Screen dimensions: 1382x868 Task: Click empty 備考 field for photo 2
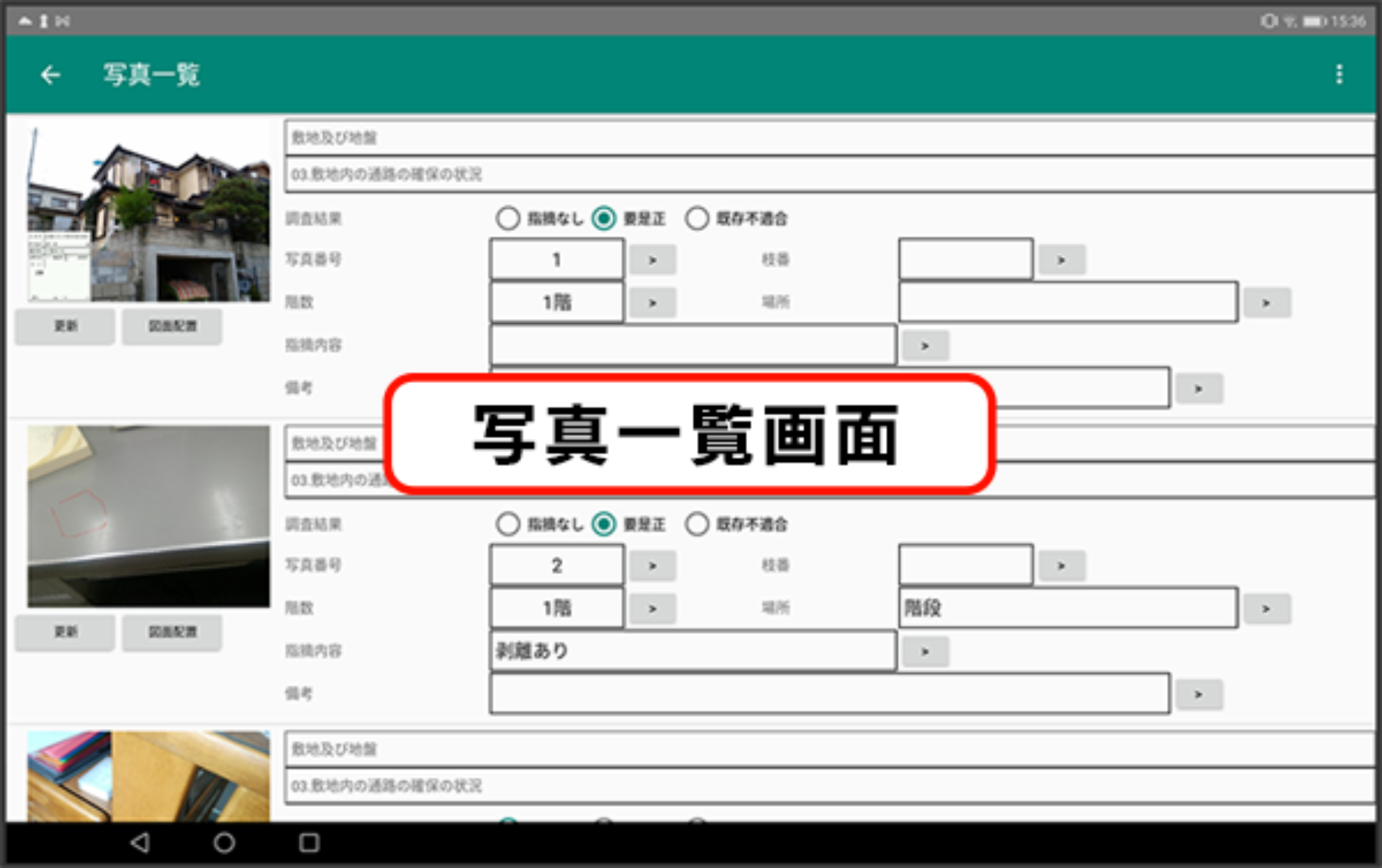click(x=829, y=695)
